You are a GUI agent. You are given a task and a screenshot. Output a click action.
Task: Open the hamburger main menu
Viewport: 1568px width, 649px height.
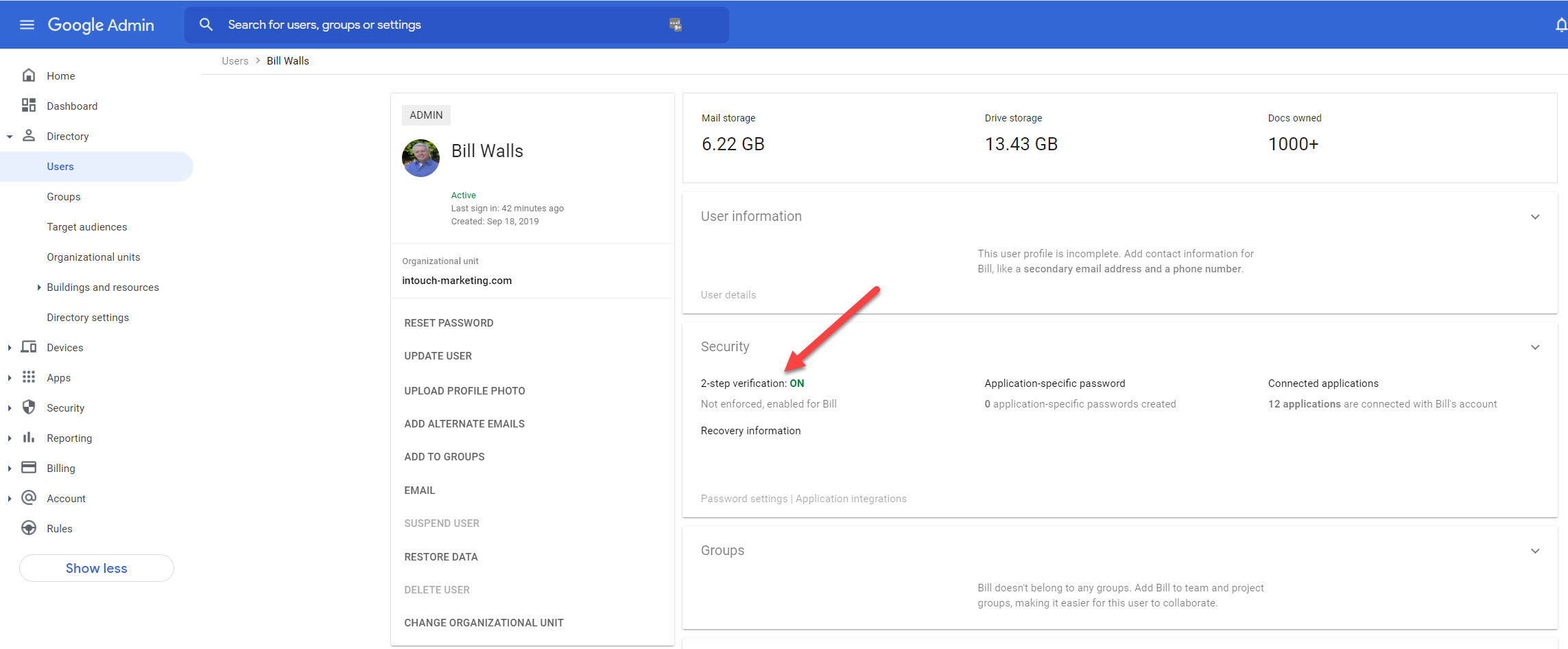(27, 25)
